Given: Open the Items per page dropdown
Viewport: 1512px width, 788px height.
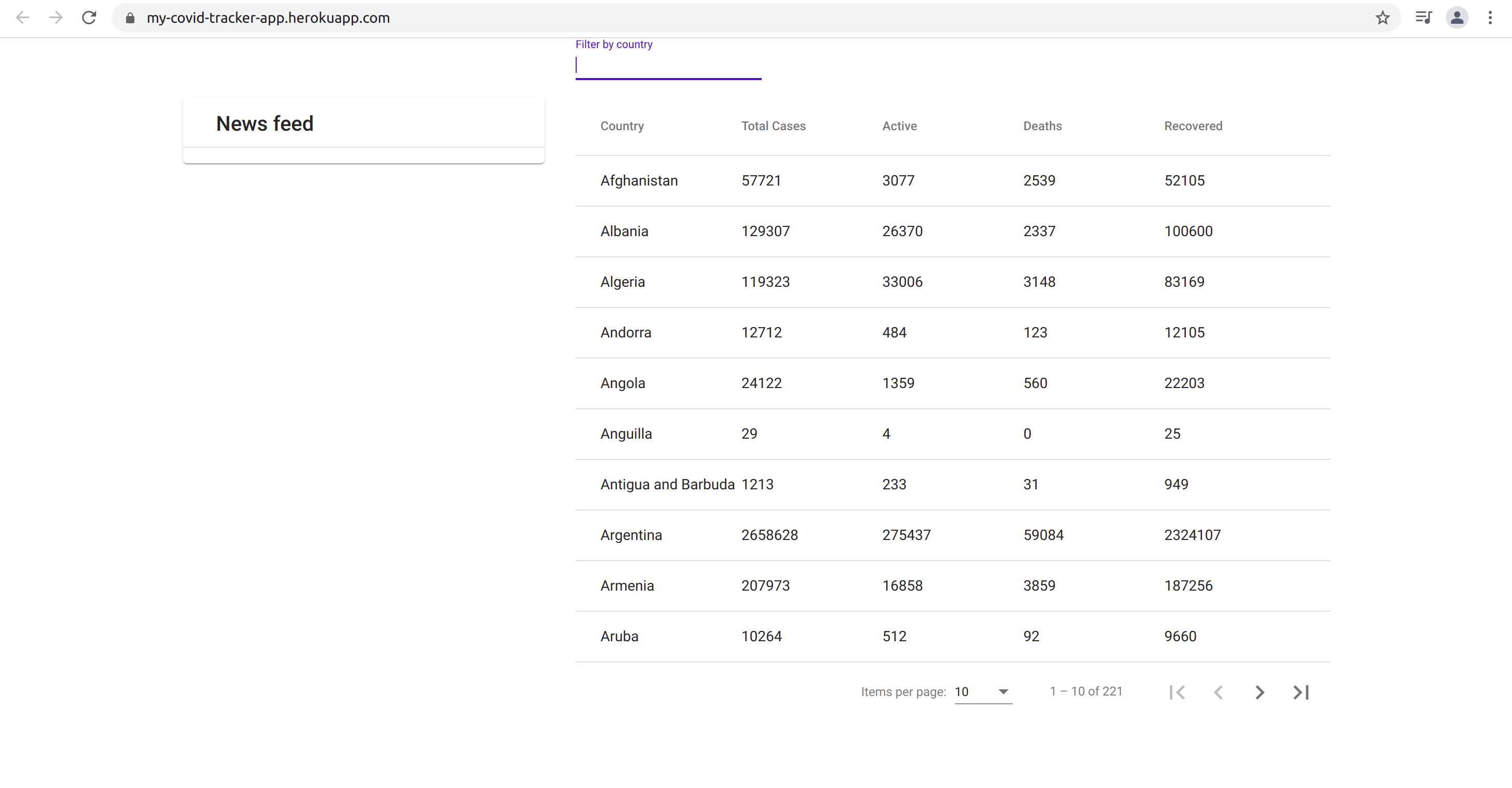Looking at the screenshot, I should 983,692.
